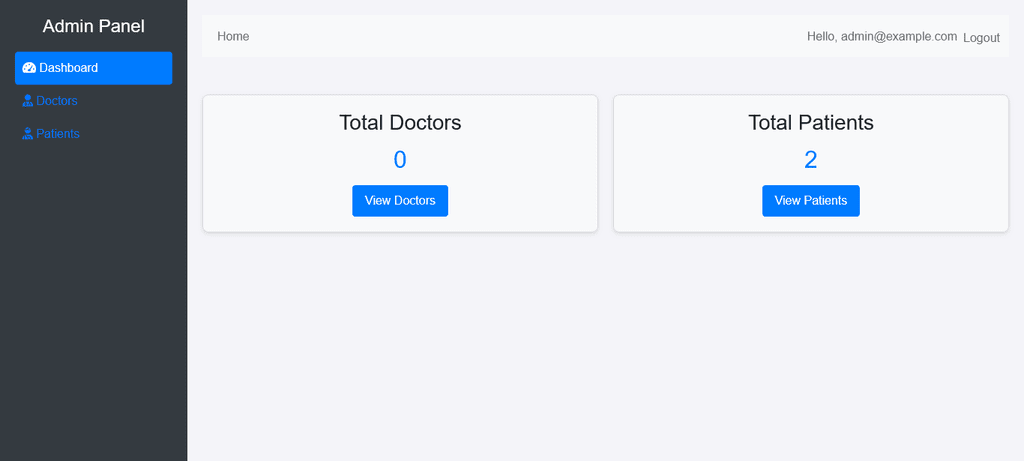Viewport: 1024px width, 461px height.
Task: Click an empty area of the top navigation bar
Action: click(x=522, y=36)
